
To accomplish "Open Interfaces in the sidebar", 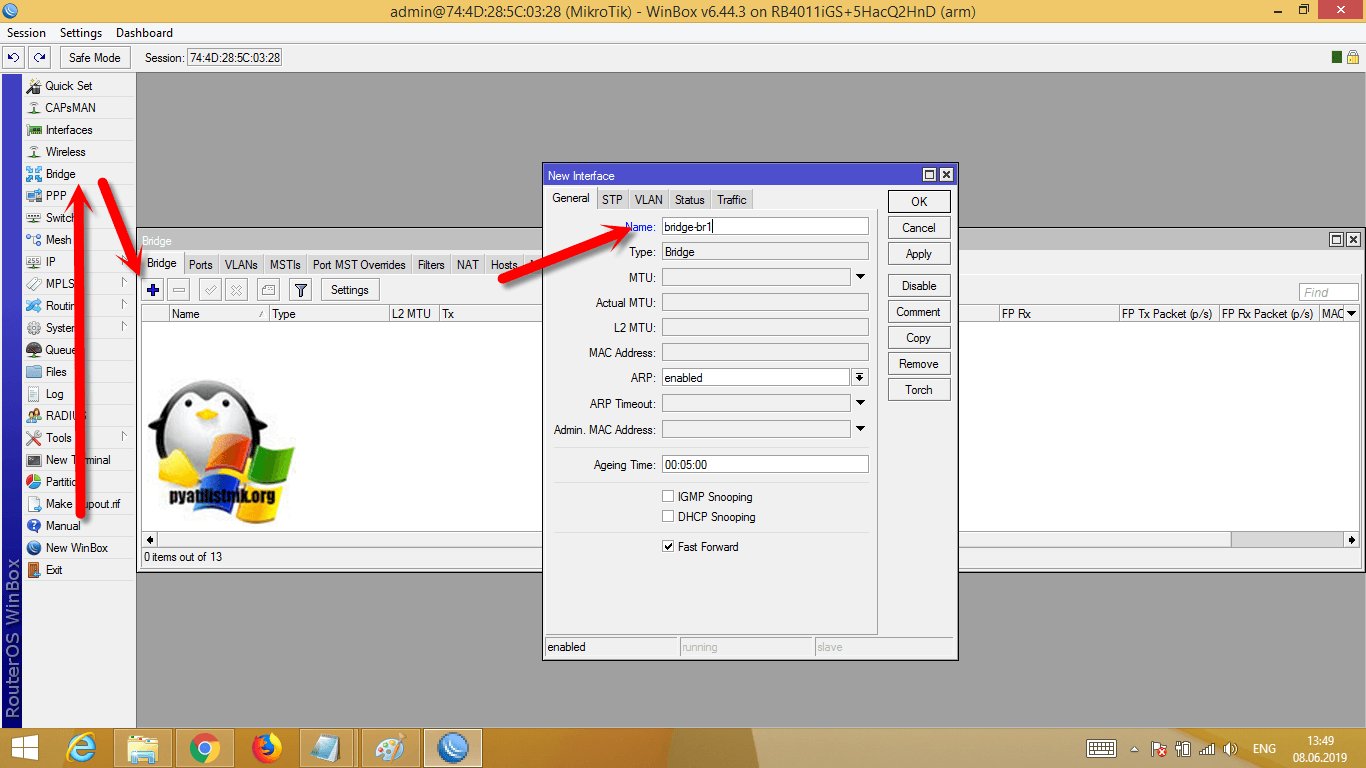I will (68, 130).
